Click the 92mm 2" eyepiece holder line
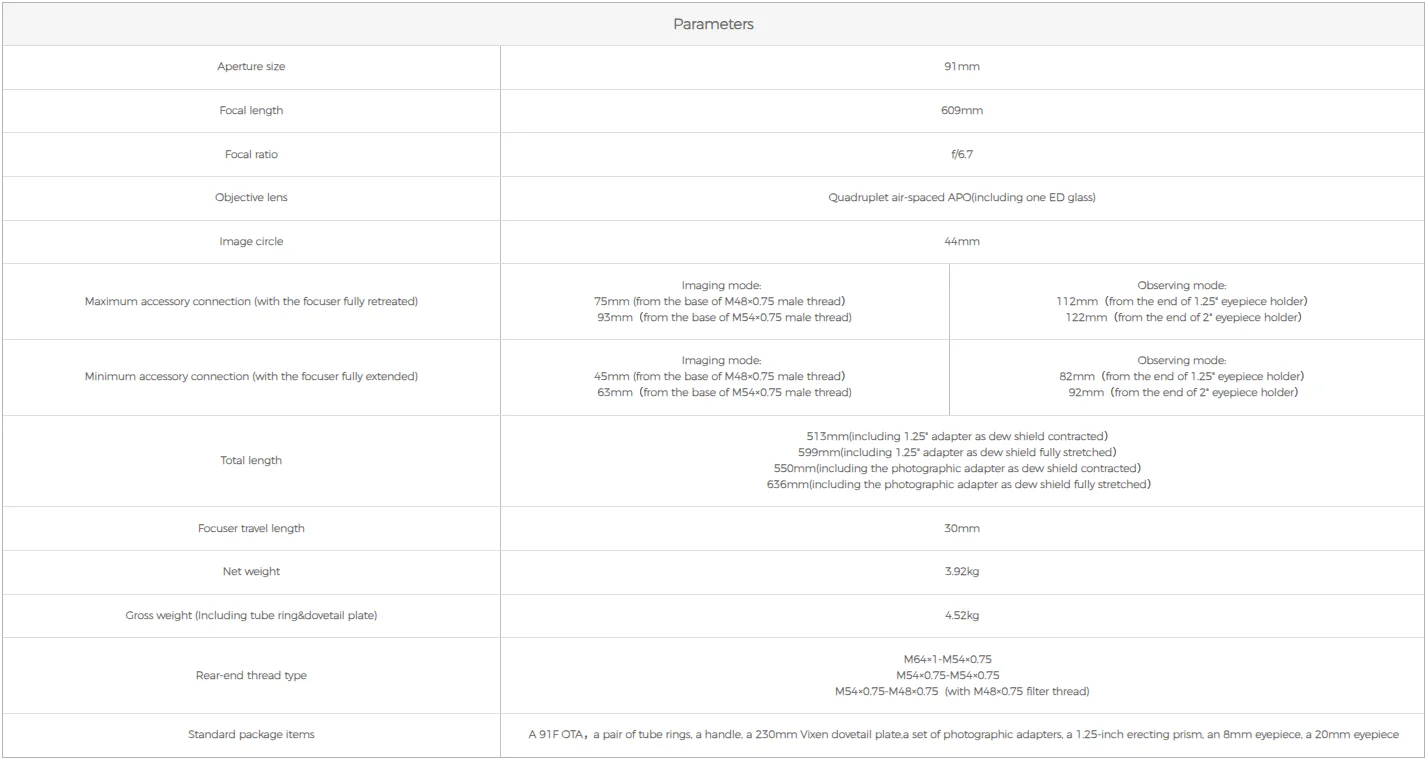The image size is (1428, 759). [1182, 393]
